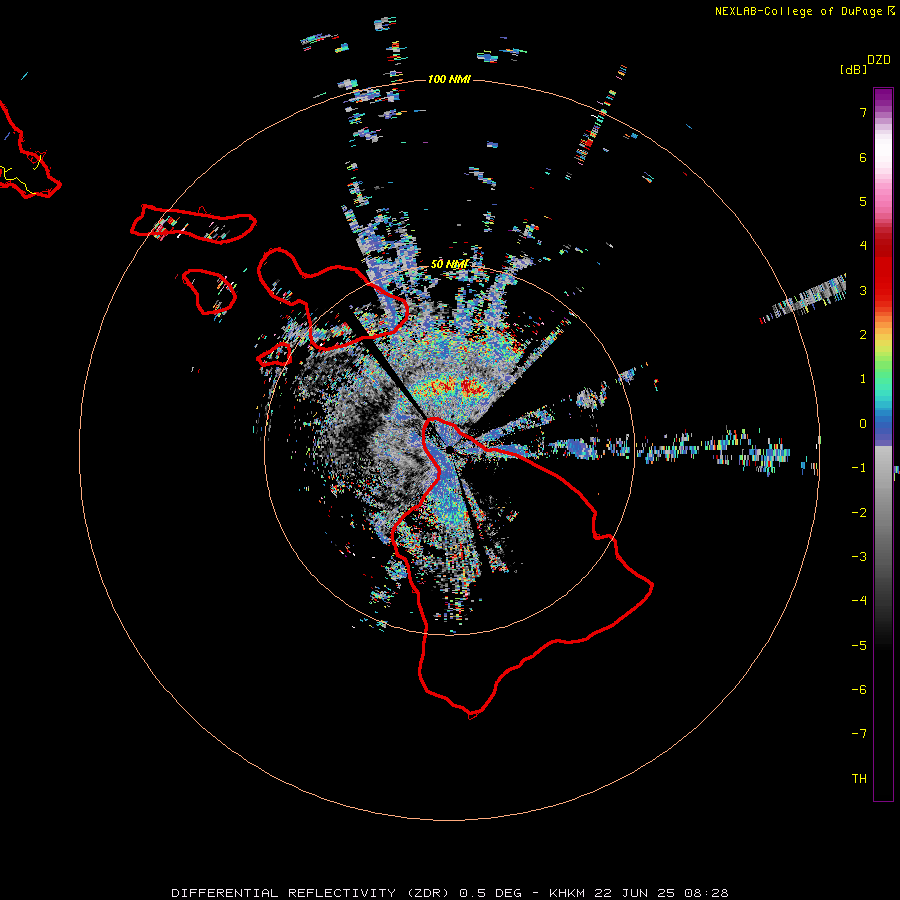This screenshot has width=900, height=900.
Task: Click the 7 value on color scale
Action: (x=863, y=112)
